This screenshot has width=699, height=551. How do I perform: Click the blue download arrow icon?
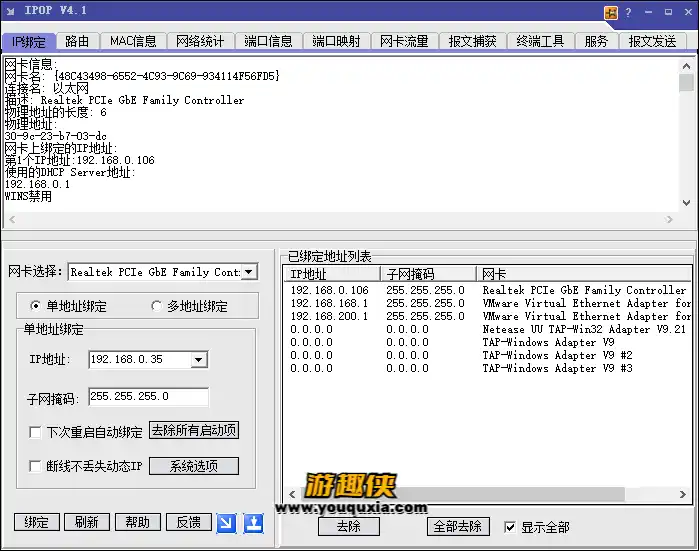pyautogui.click(x=254, y=522)
